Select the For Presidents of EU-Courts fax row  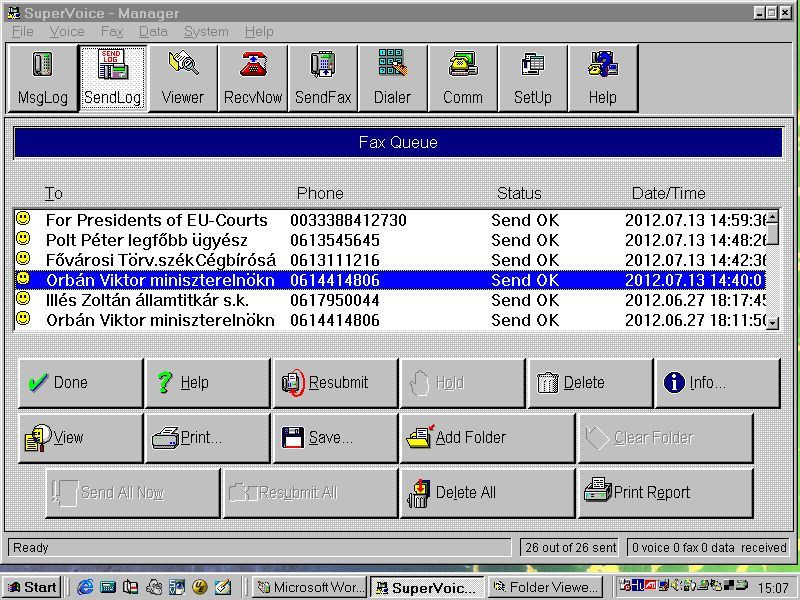pos(390,220)
